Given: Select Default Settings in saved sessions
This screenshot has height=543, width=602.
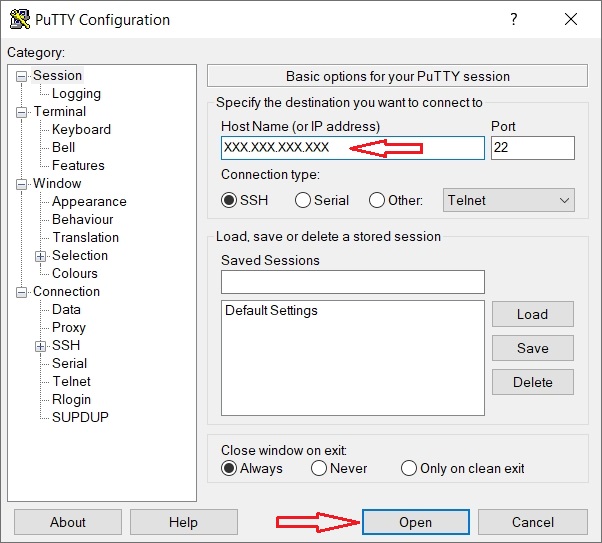Looking at the screenshot, I should pos(271,311).
